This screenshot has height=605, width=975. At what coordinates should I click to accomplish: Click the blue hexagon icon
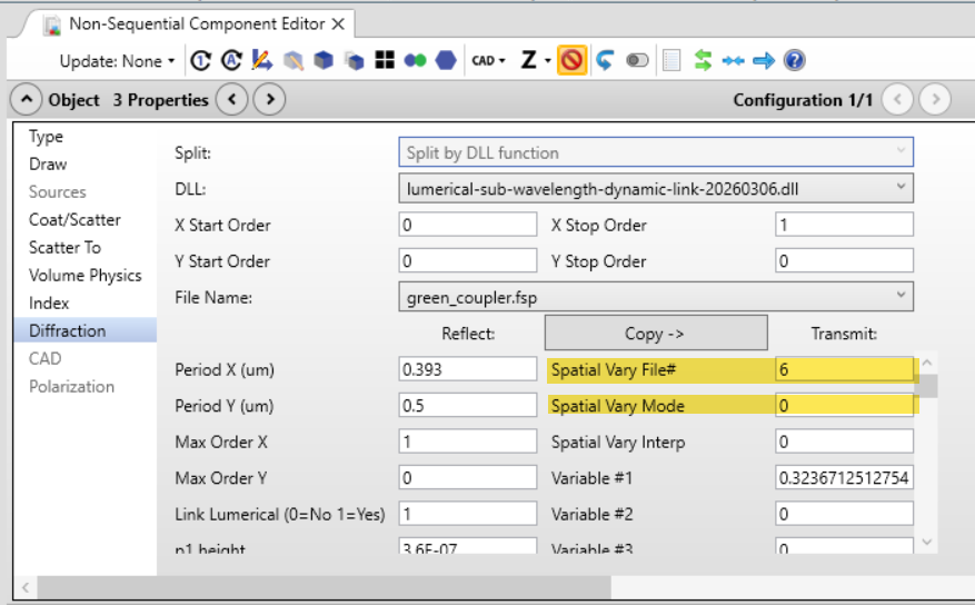[446, 60]
